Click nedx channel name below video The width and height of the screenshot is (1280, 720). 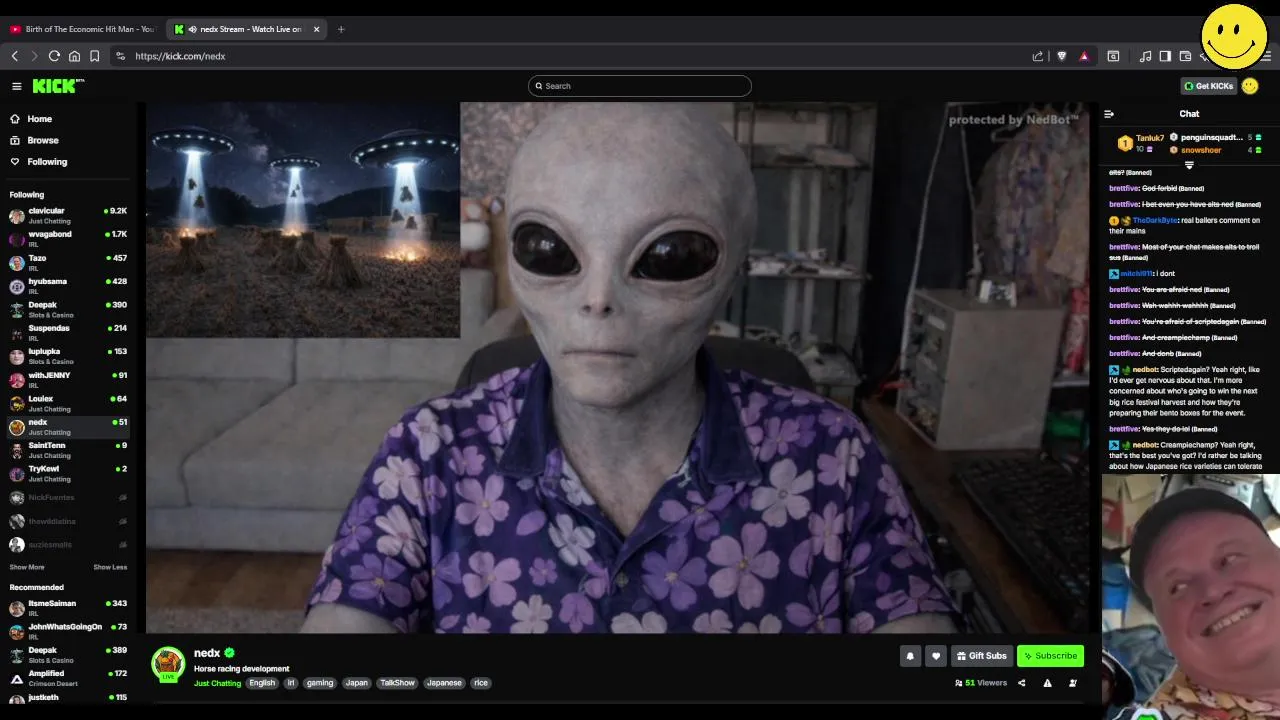tap(207, 653)
